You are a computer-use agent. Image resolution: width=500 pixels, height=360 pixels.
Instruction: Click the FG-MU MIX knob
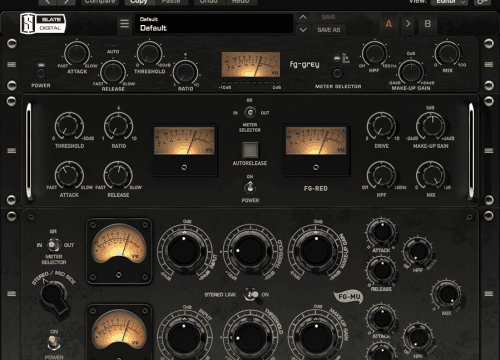click(447, 294)
